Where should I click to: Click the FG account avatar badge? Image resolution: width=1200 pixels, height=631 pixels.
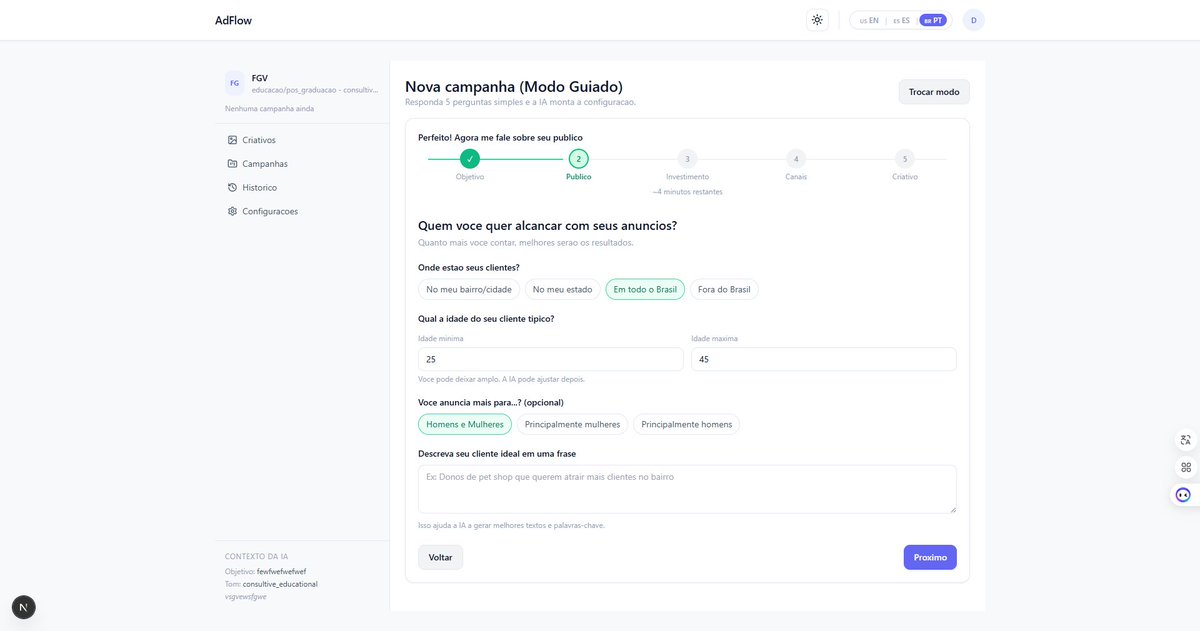pyautogui.click(x=234, y=83)
